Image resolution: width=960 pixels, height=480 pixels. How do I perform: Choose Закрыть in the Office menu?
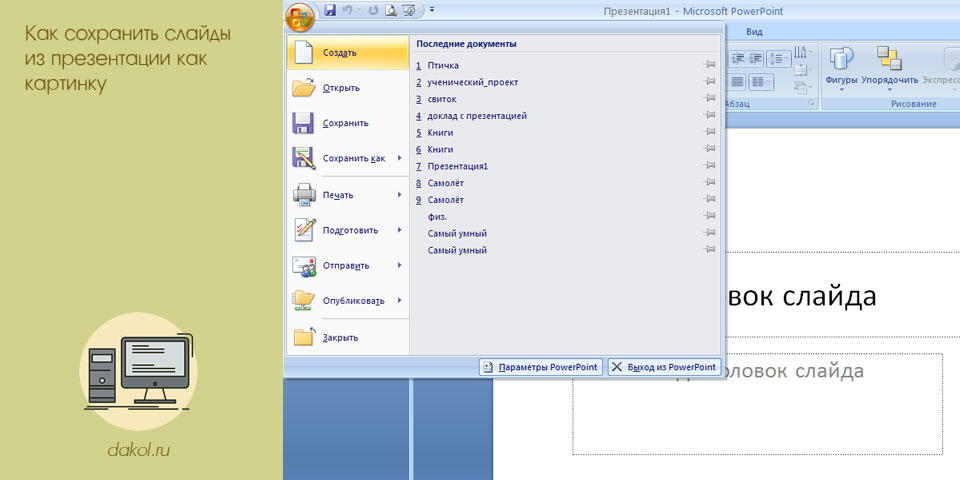[x=348, y=337]
